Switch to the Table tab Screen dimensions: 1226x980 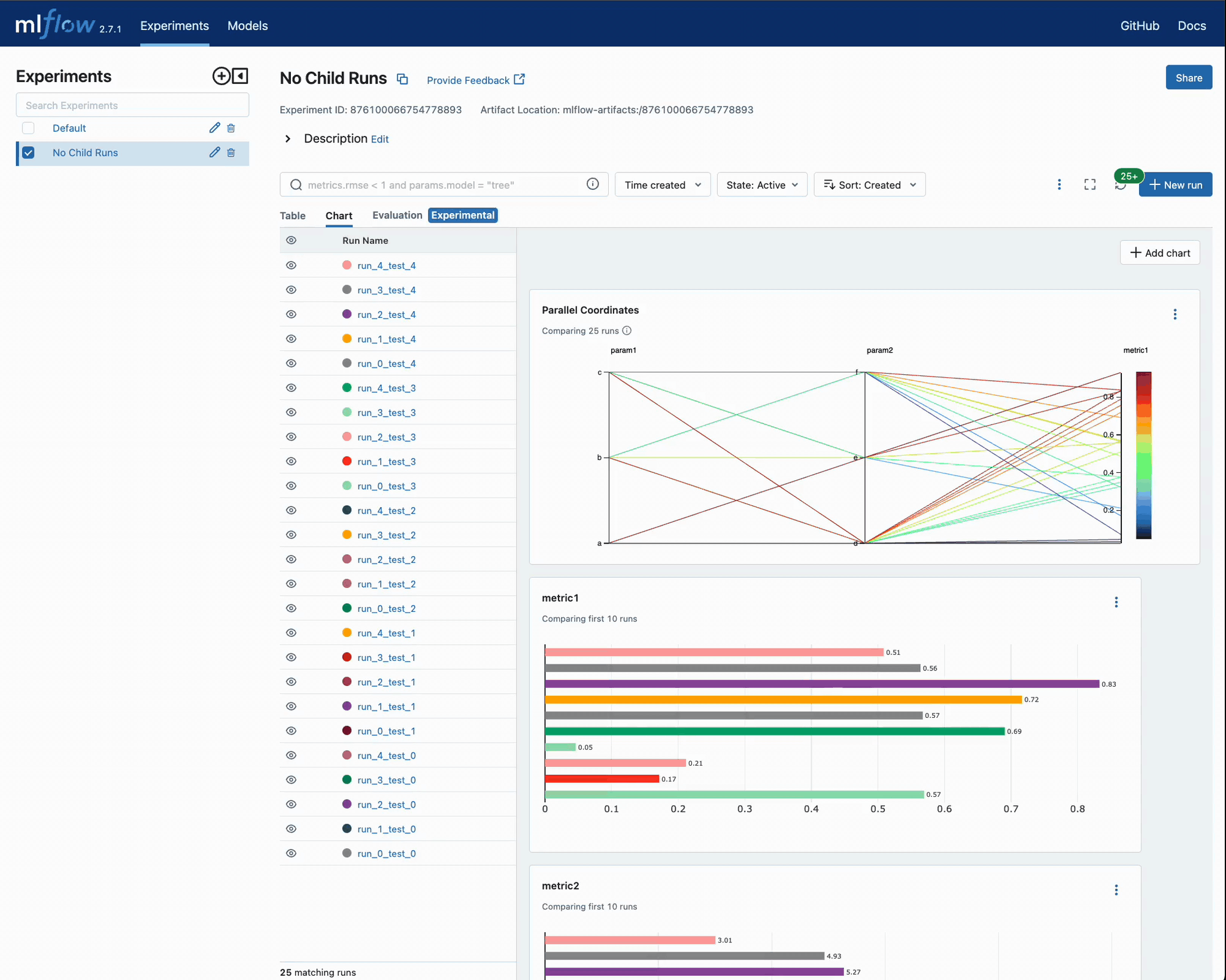pos(293,216)
